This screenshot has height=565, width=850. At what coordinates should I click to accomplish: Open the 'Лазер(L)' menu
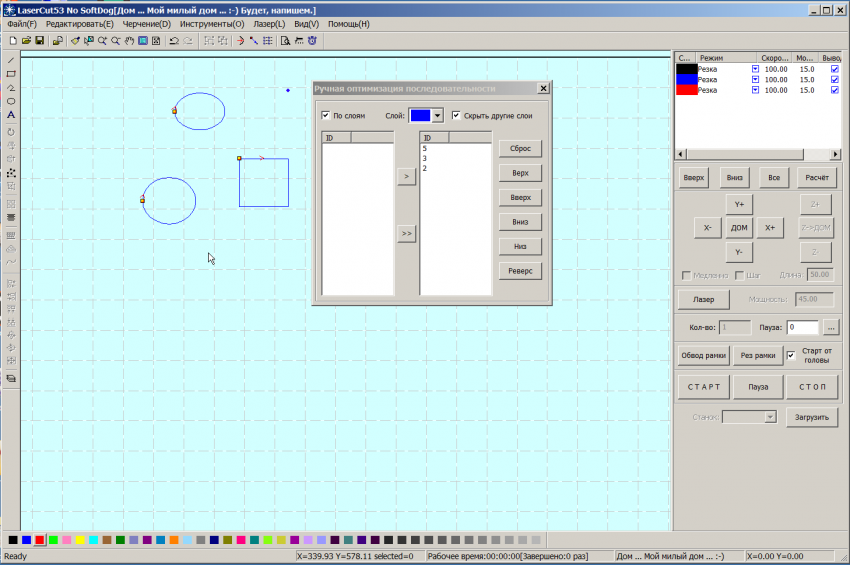(x=267, y=23)
